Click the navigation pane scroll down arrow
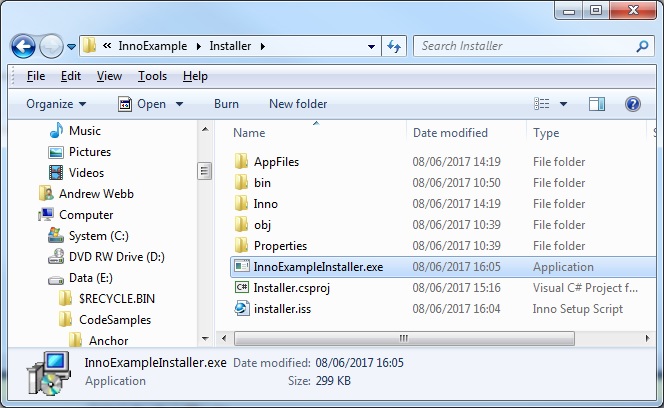Screen dimensions: 664x408 point(205,339)
